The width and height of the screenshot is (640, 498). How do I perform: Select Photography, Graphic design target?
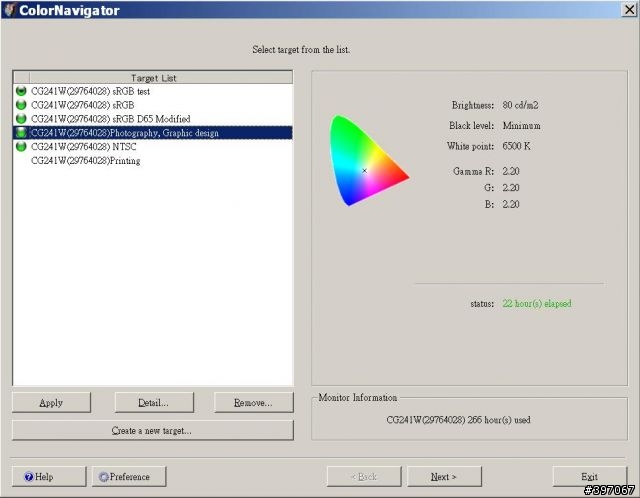(153, 133)
